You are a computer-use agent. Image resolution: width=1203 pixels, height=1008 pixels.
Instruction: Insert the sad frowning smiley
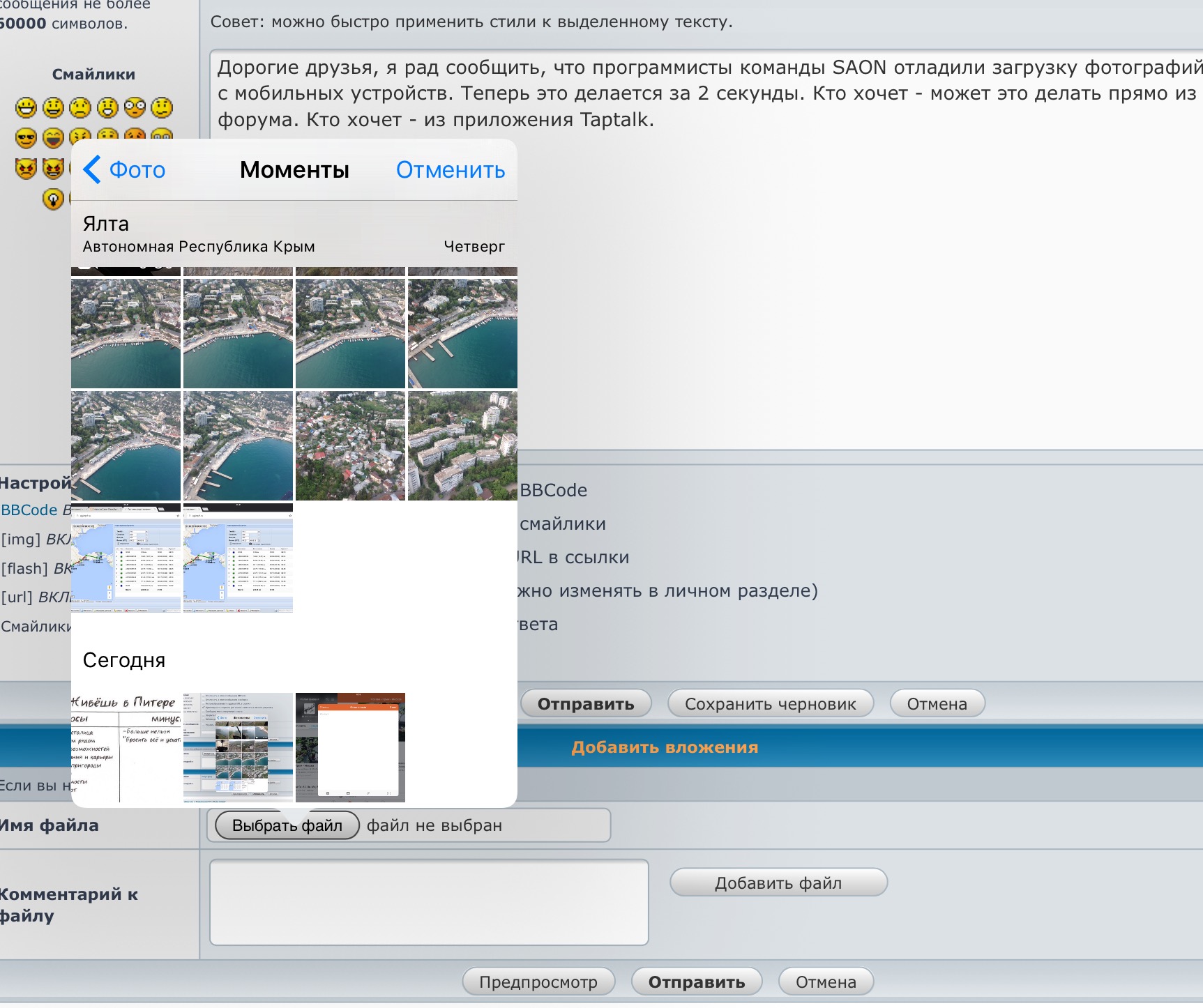pos(80,107)
